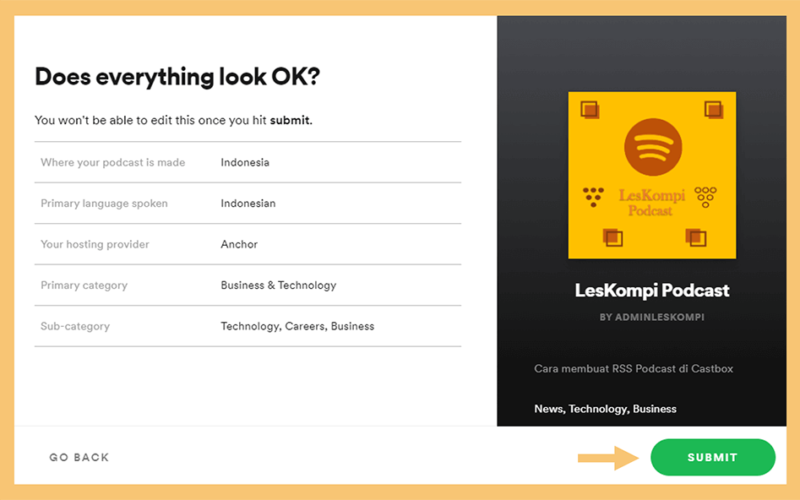Click the 'Anchor' hosting provider value
Viewport: 800px width, 500px height.
(x=239, y=244)
